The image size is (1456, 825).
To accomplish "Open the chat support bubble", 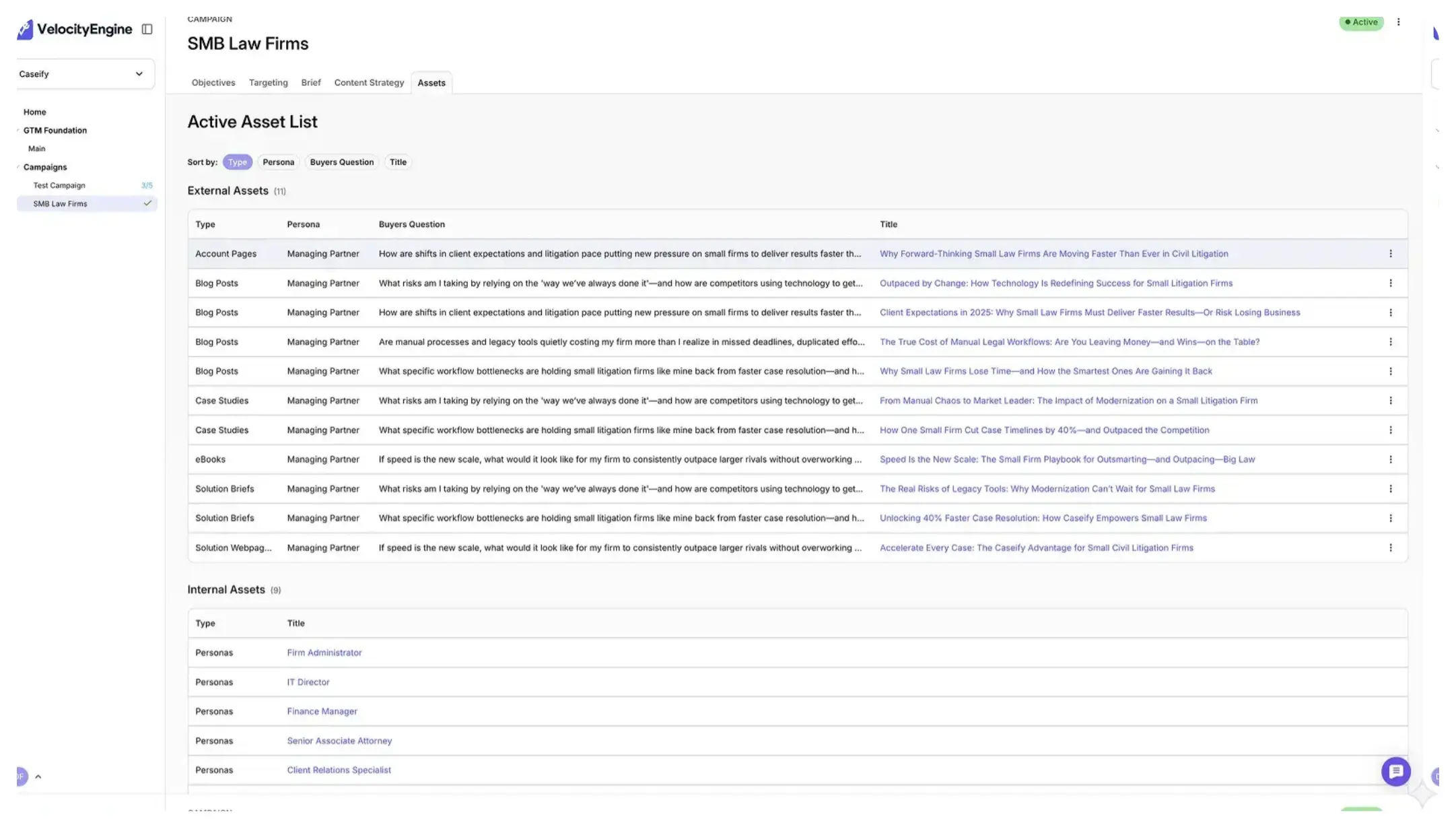I will tap(1395, 771).
